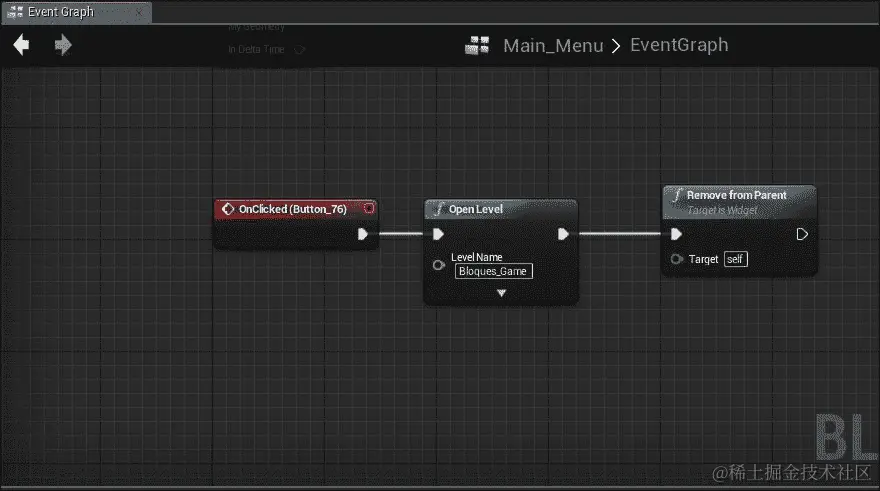Click the diamond event icon on OnClicked node

[227, 209]
